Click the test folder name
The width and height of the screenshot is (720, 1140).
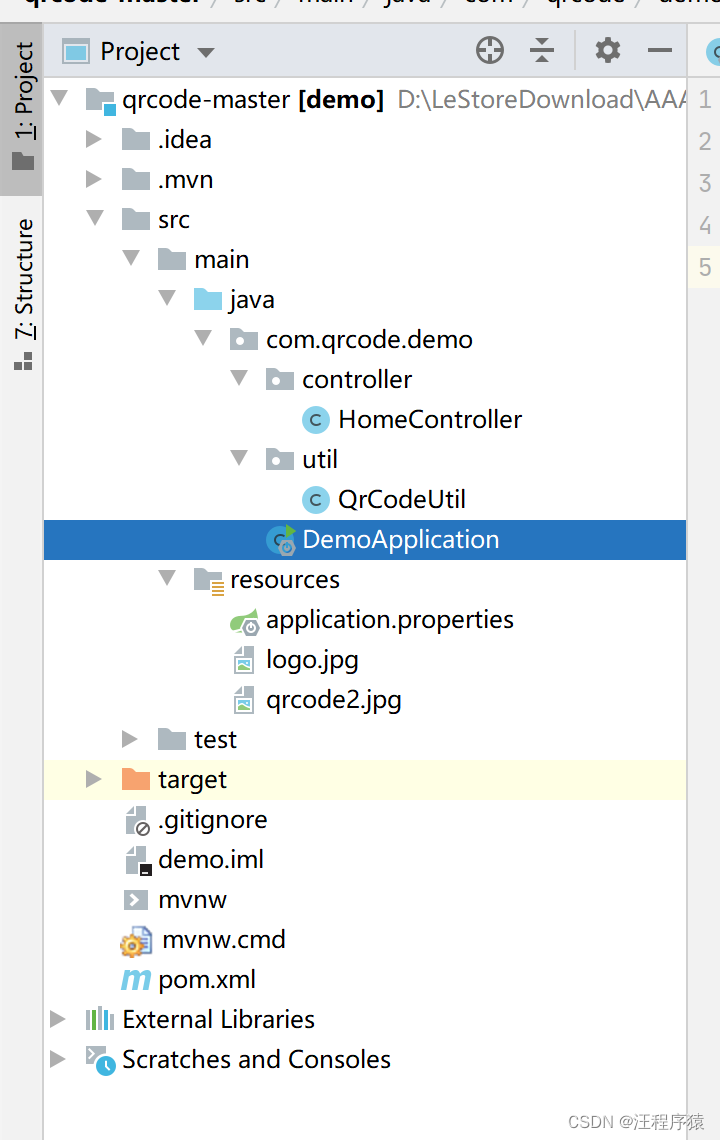click(215, 739)
